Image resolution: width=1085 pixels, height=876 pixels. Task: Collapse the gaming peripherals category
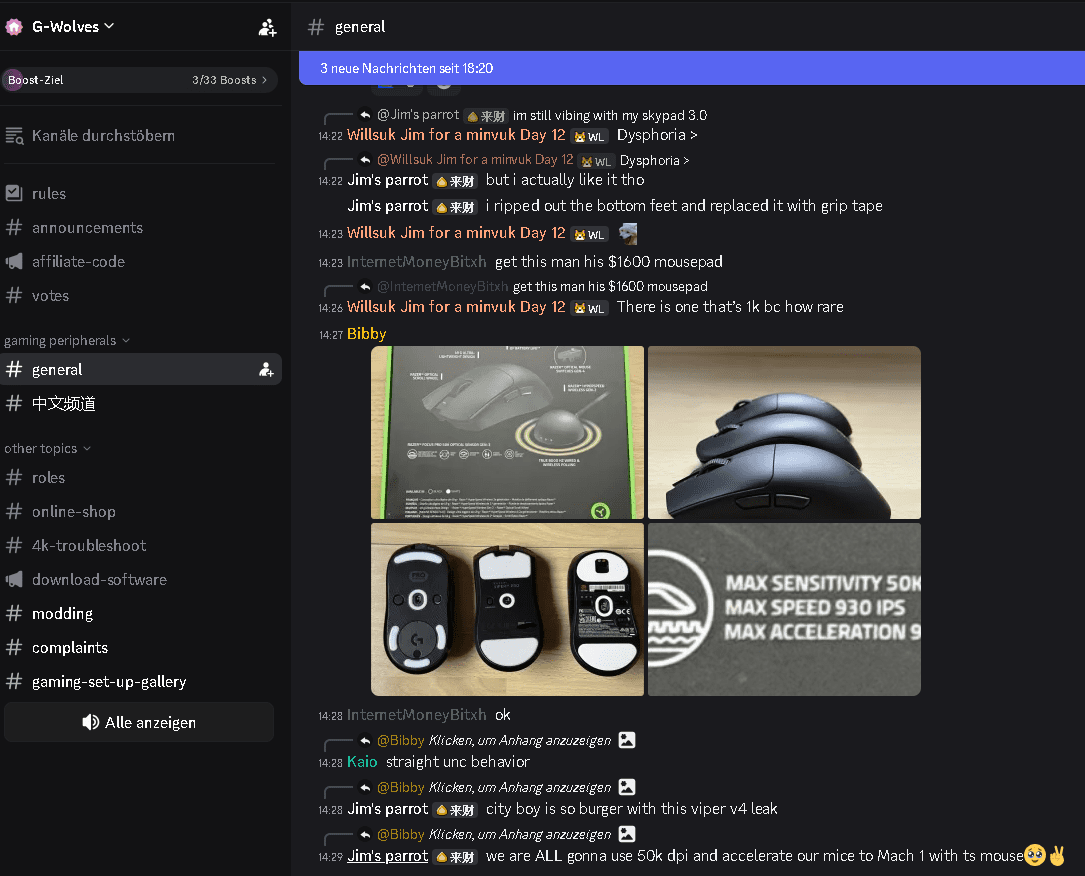click(x=67, y=340)
